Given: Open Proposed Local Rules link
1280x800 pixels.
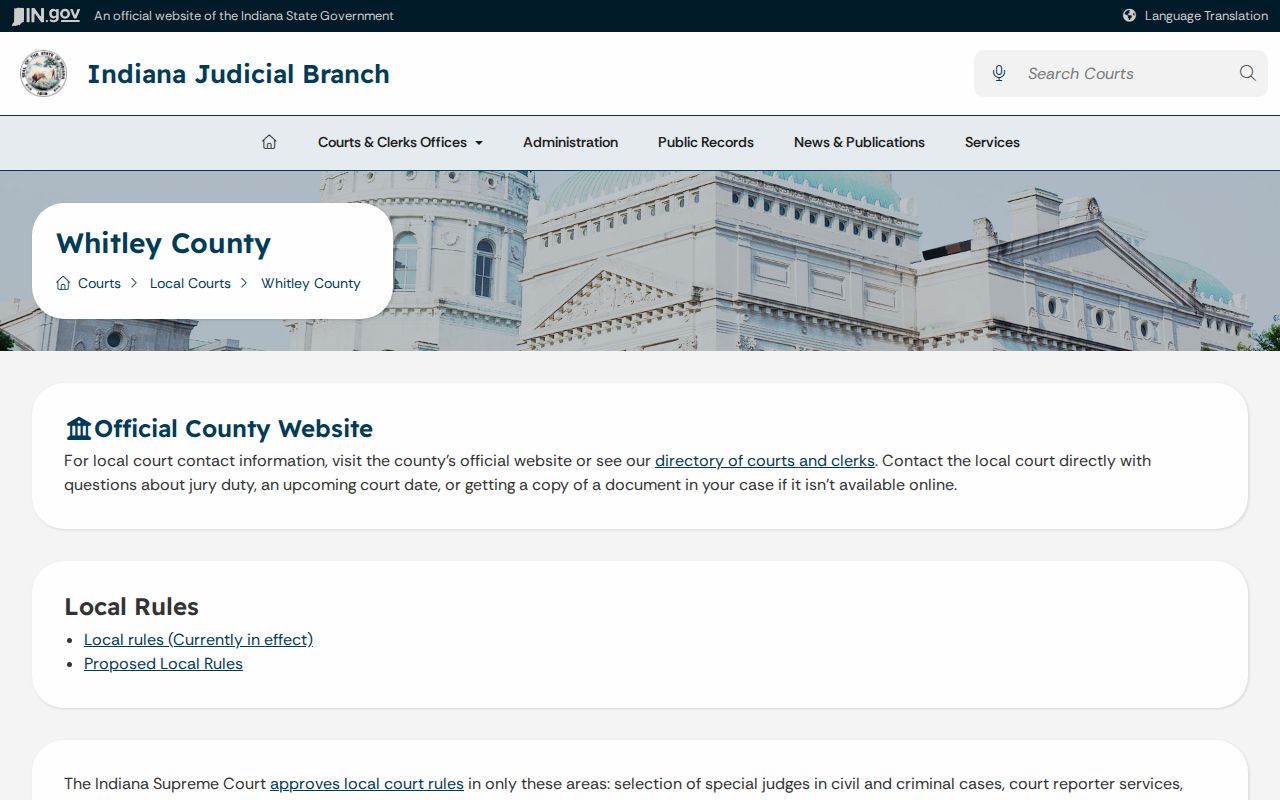Looking at the screenshot, I should coord(163,664).
